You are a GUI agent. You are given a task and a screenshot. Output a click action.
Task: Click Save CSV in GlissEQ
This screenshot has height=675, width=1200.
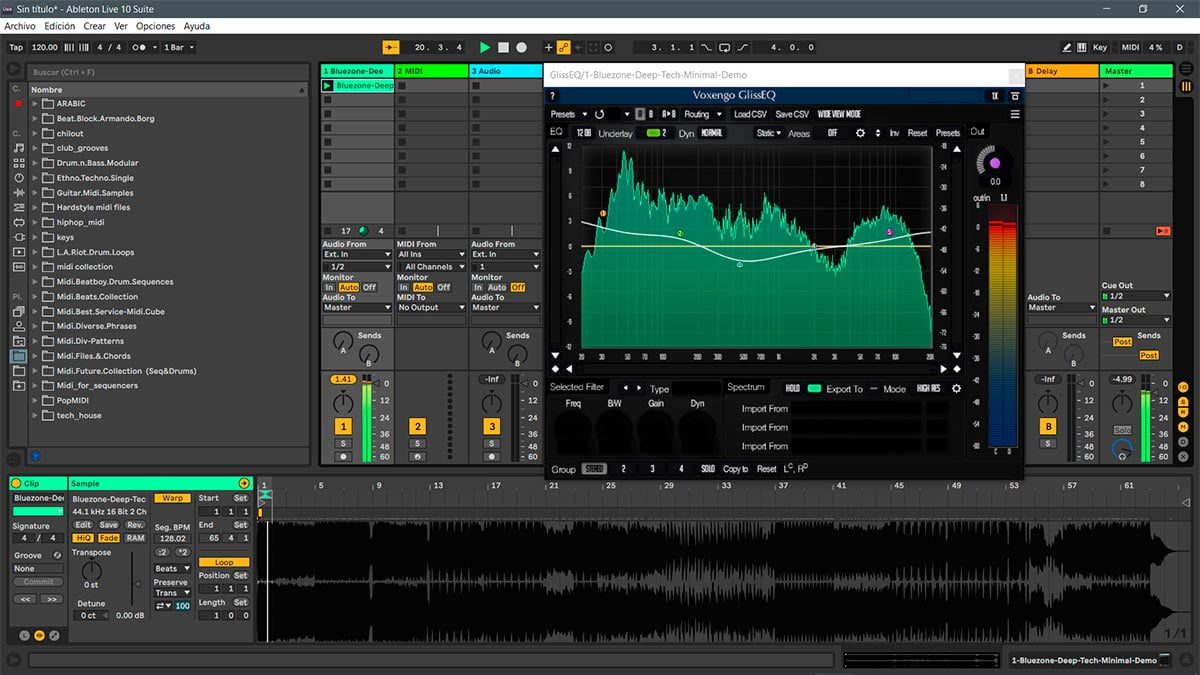click(792, 114)
